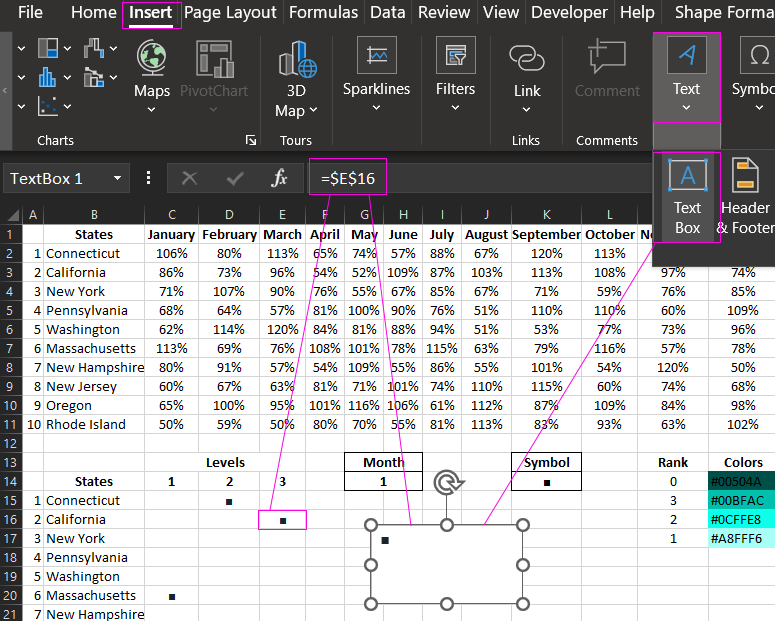Click the 3D Map icon

point(290,69)
